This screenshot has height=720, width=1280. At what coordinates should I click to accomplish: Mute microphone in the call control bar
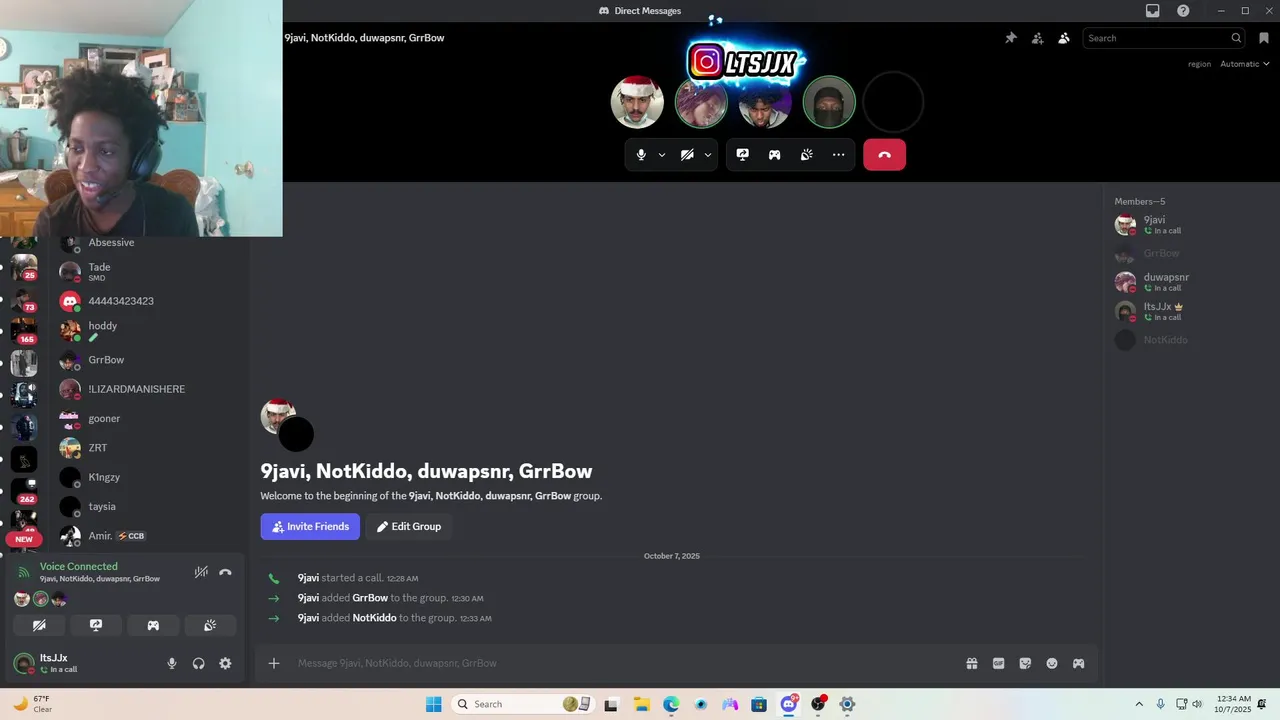641,155
